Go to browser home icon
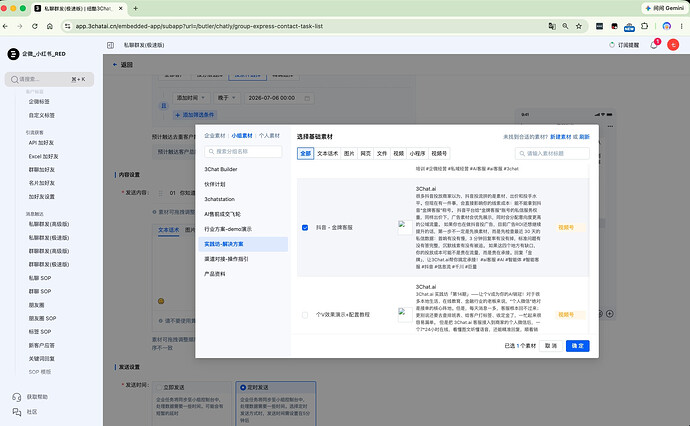Viewport: 690px width, 426px height. [50, 26]
